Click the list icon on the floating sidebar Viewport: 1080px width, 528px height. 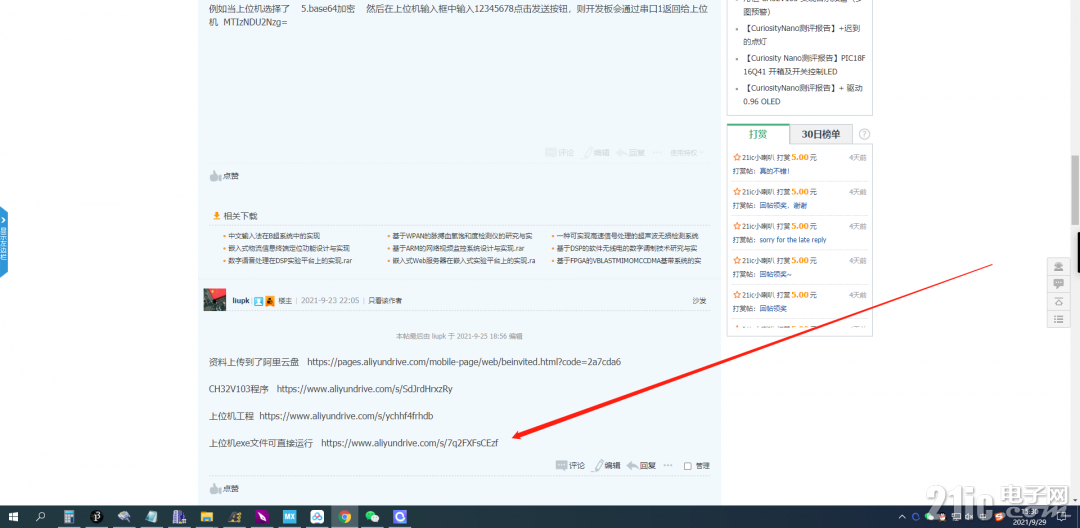(x=1059, y=319)
